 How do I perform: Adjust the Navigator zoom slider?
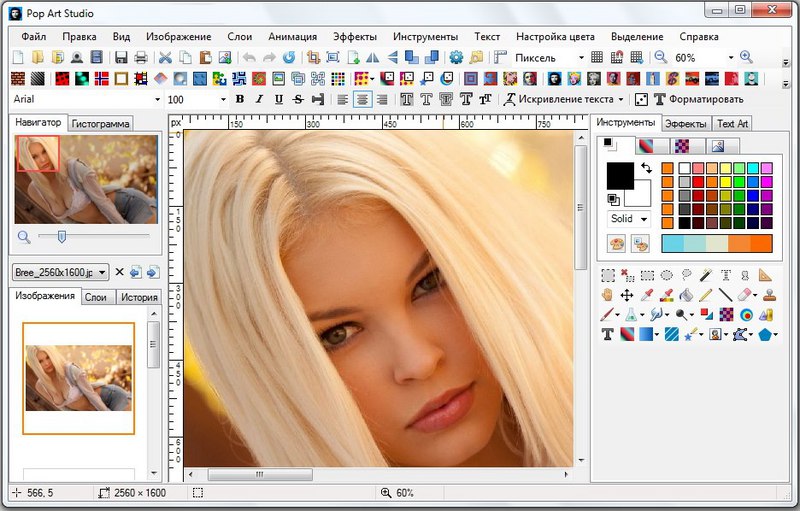(x=62, y=237)
